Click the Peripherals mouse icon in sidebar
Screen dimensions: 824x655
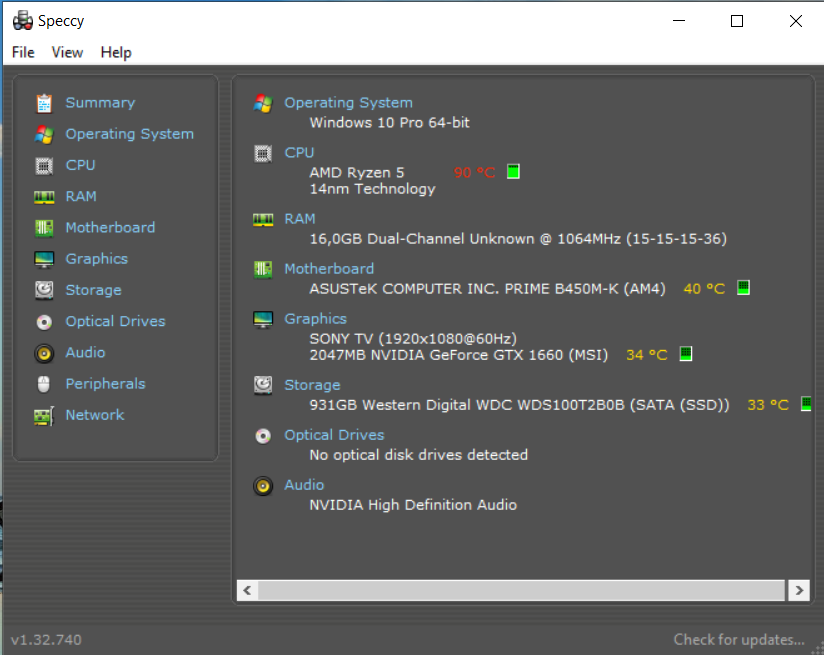click(44, 384)
